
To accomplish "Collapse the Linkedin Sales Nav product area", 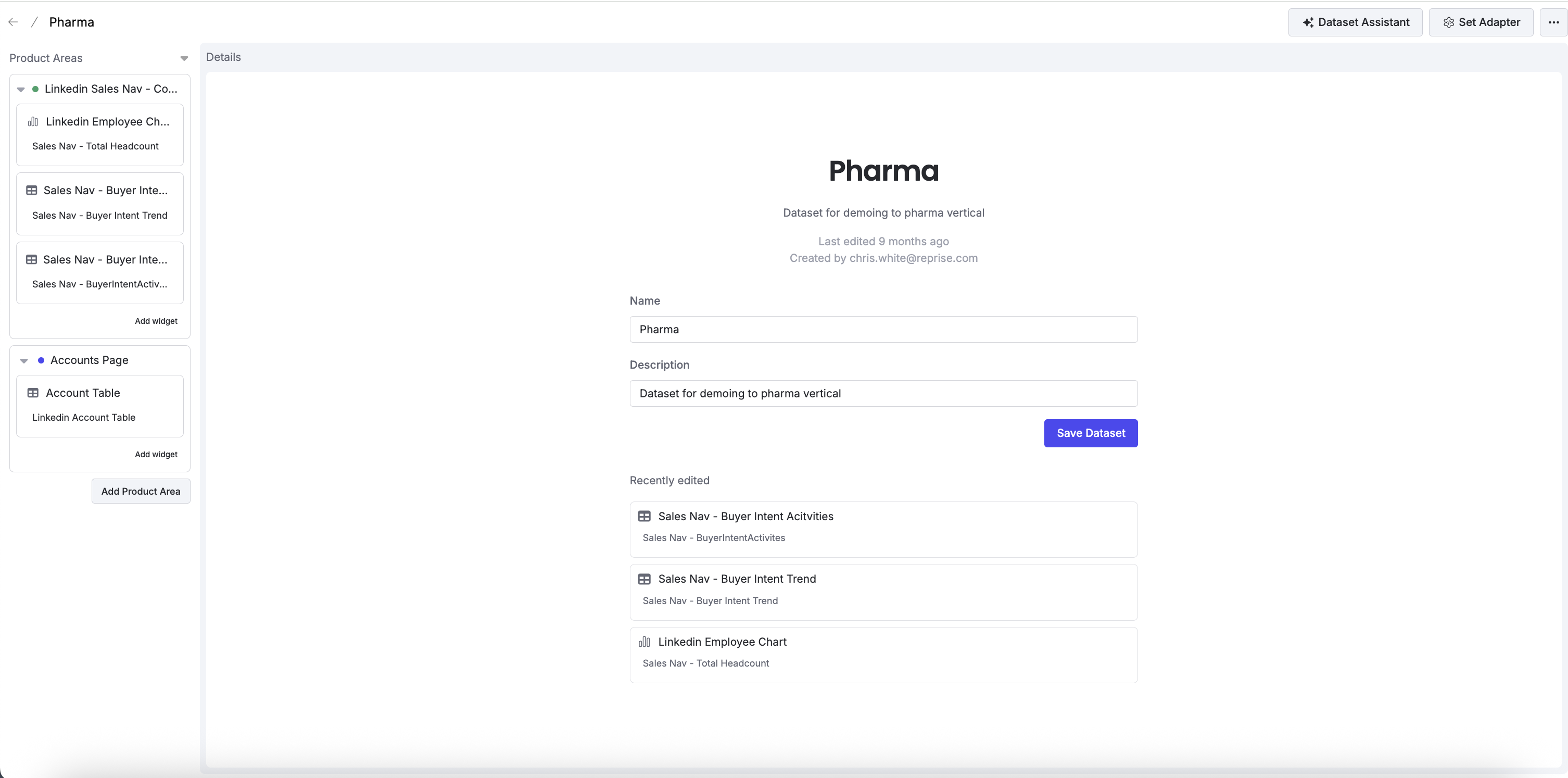I will (21, 90).
